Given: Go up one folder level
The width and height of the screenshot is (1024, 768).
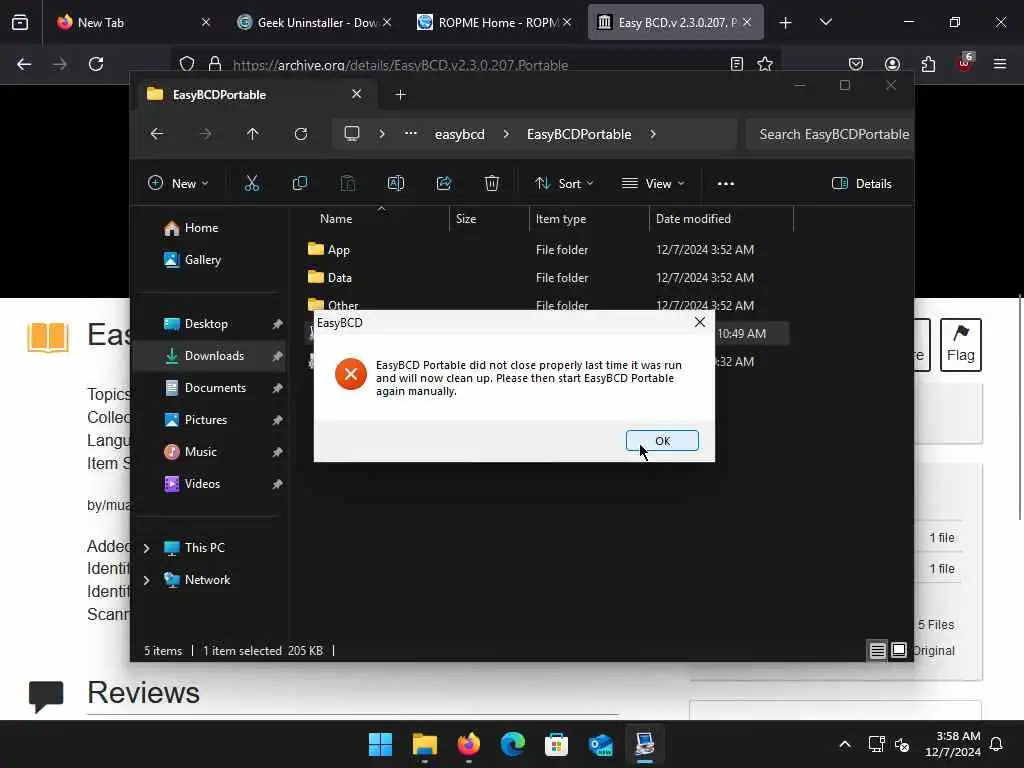Looking at the screenshot, I should coord(253,134).
